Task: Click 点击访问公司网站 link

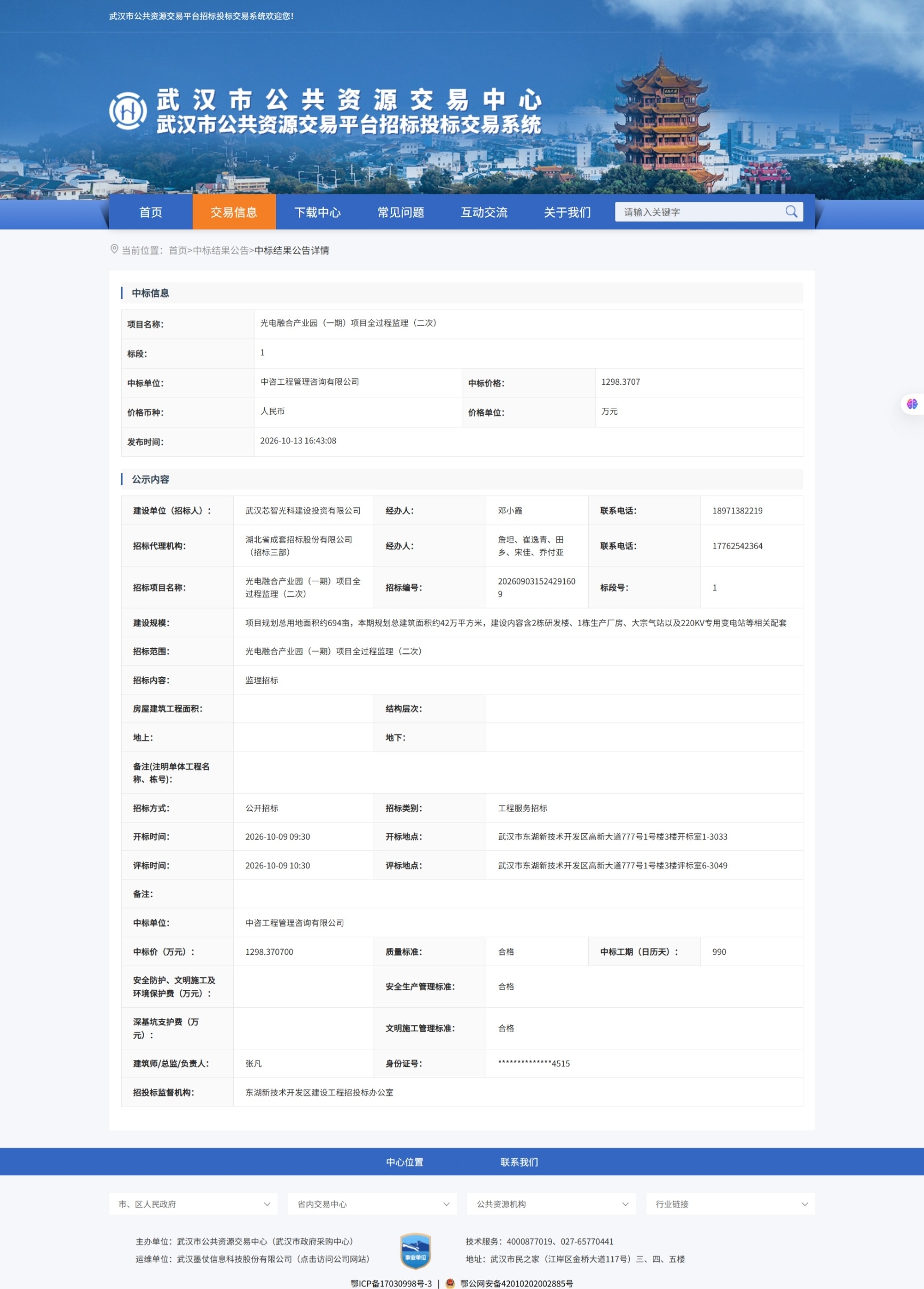Action: pyautogui.click(x=333, y=1259)
